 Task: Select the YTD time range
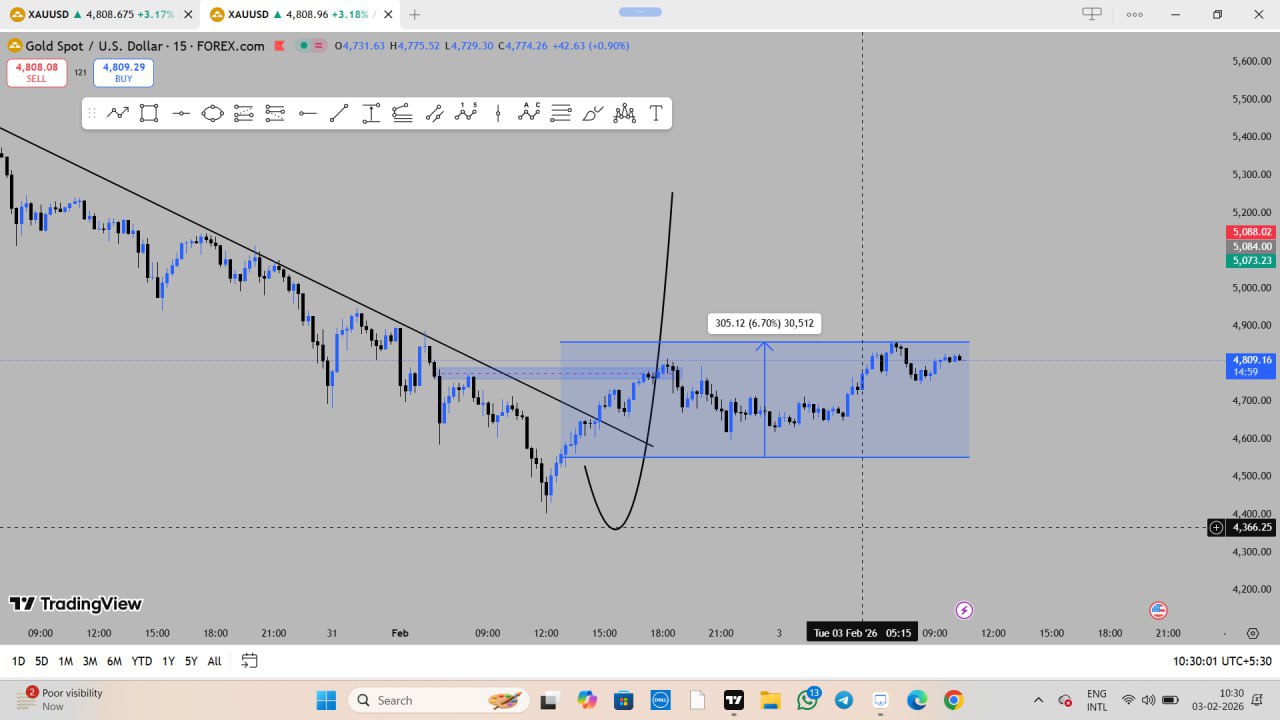click(x=141, y=661)
